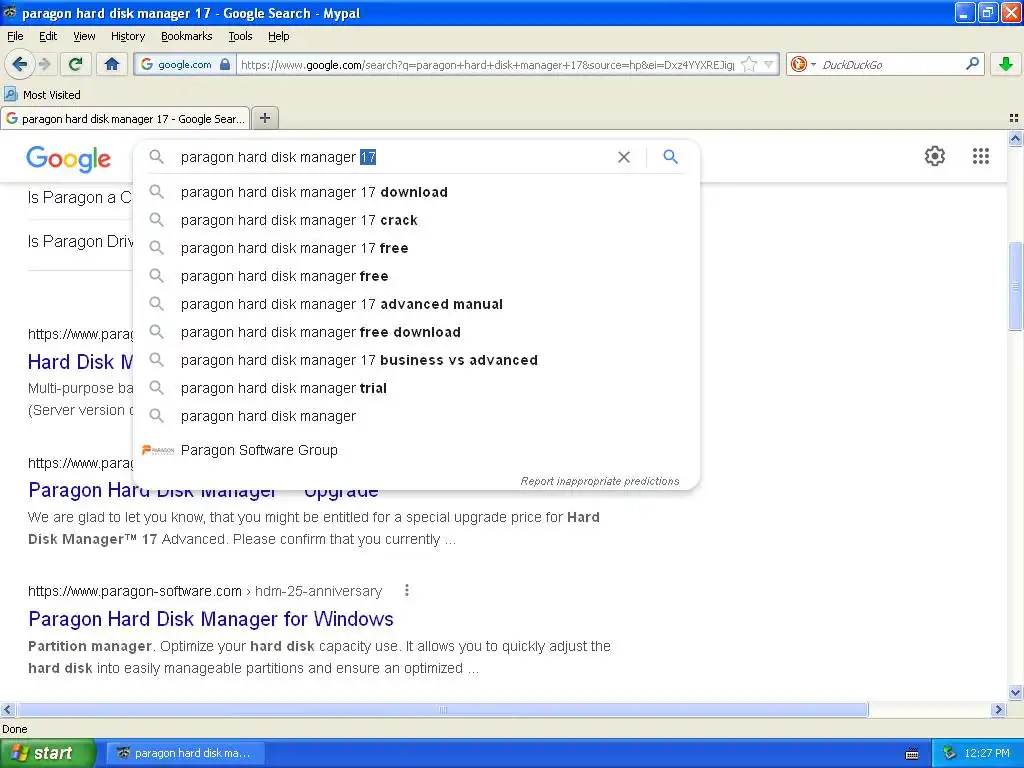Choose suggestion '17 advanced manual'
The image size is (1024, 768).
(416, 304)
